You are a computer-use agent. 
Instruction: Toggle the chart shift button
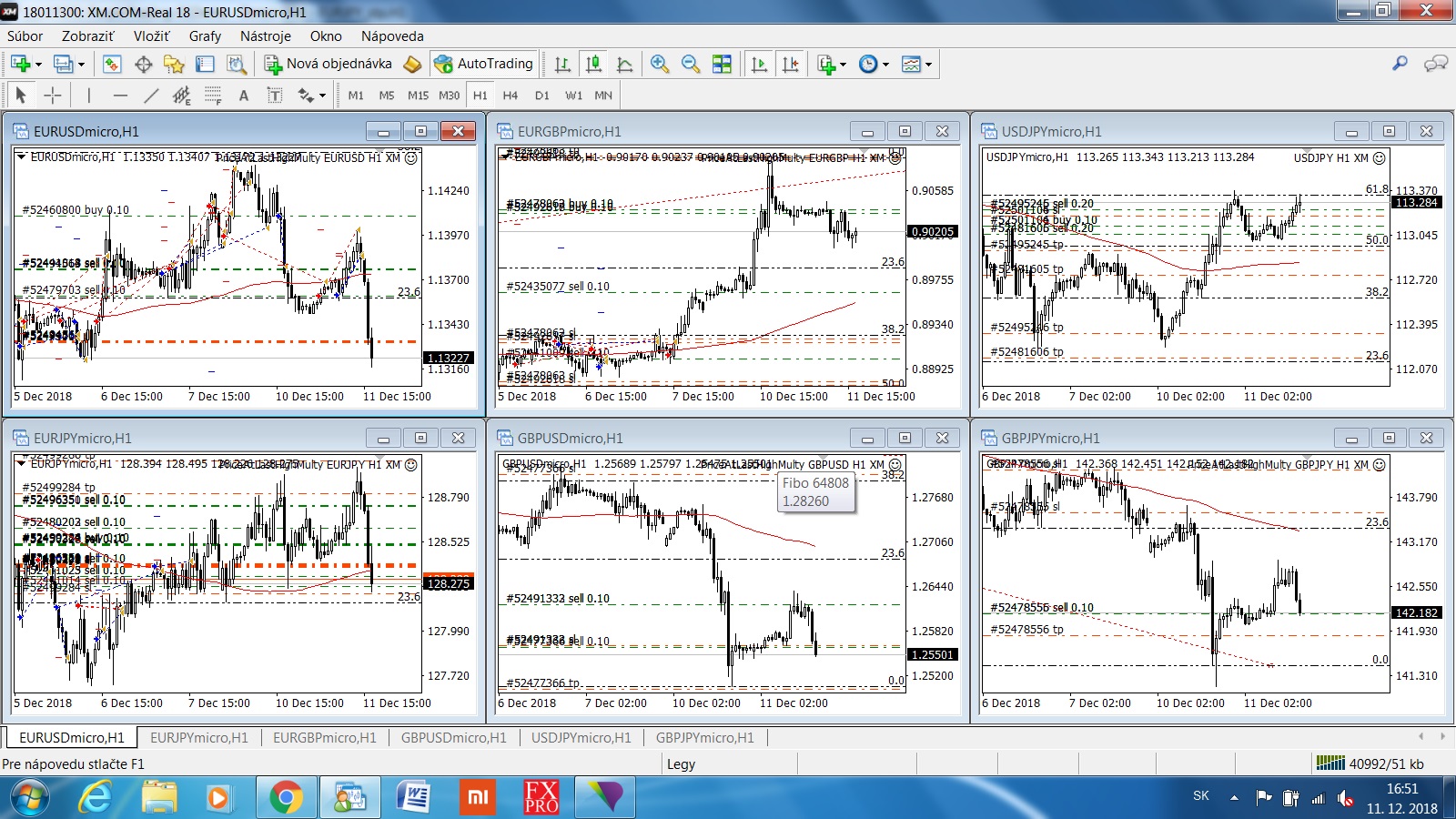click(790, 64)
